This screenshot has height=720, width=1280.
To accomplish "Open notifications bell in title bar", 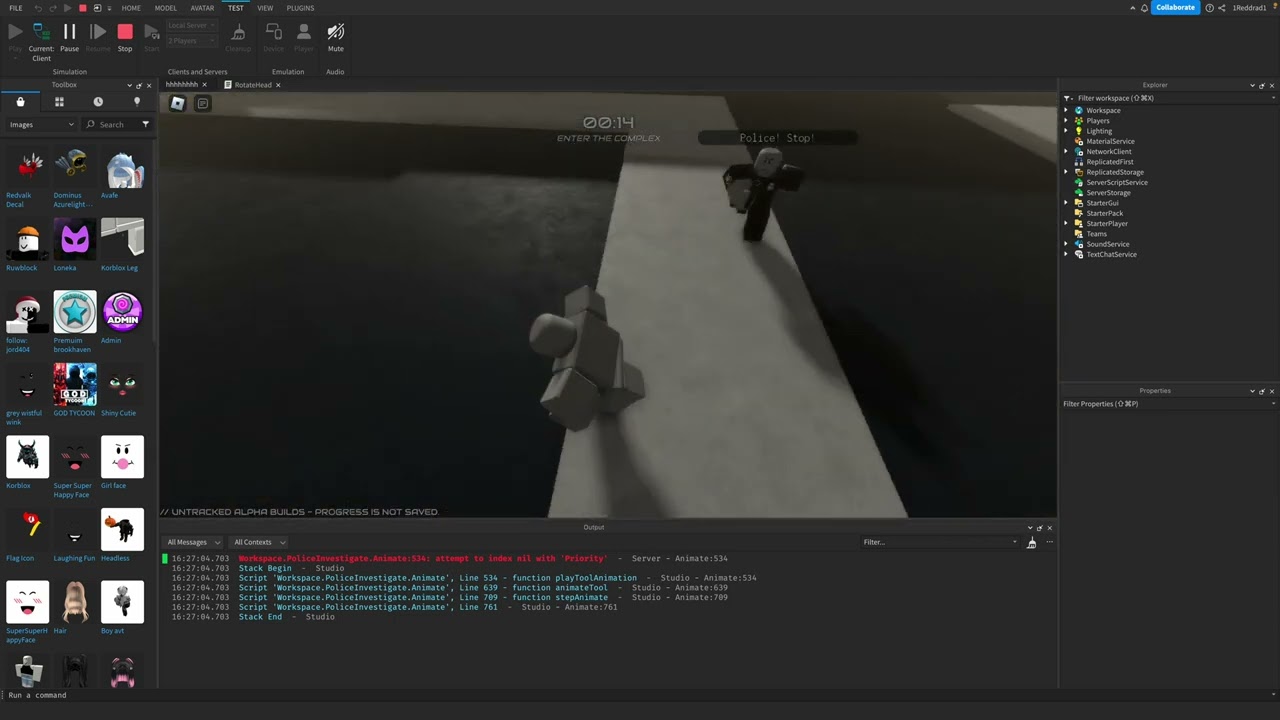I will [x=1145, y=8].
